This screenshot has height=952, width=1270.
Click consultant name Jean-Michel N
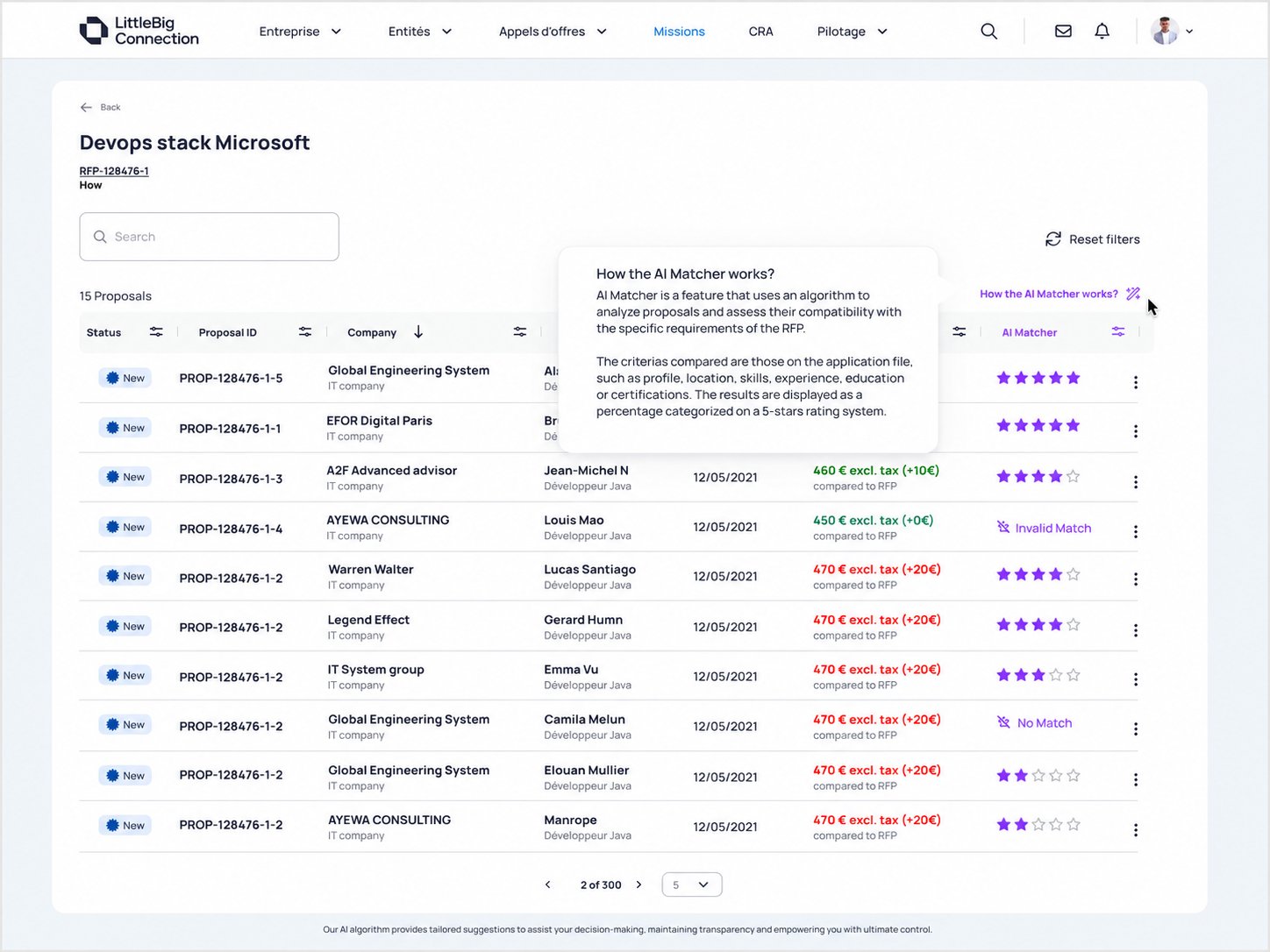point(586,471)
